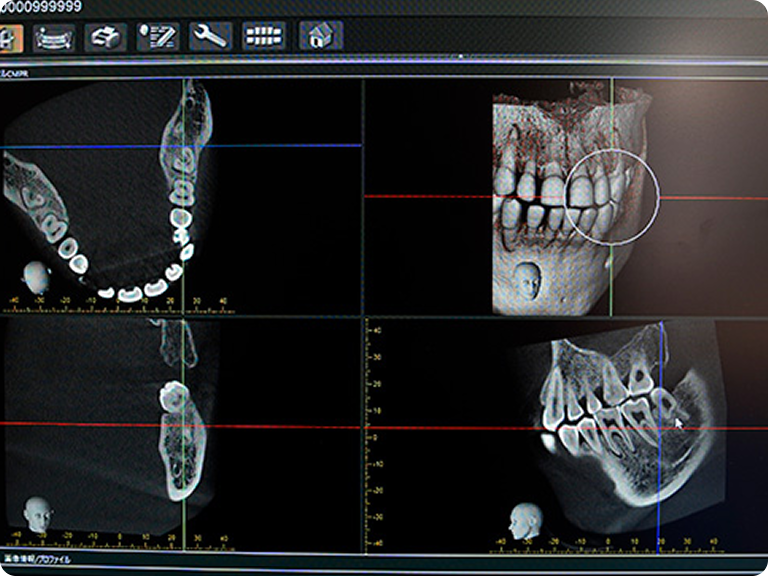This screenshot has height=576, width=768.
Task: Open the notes/report editing tool
Action: (x=157, y=38)
